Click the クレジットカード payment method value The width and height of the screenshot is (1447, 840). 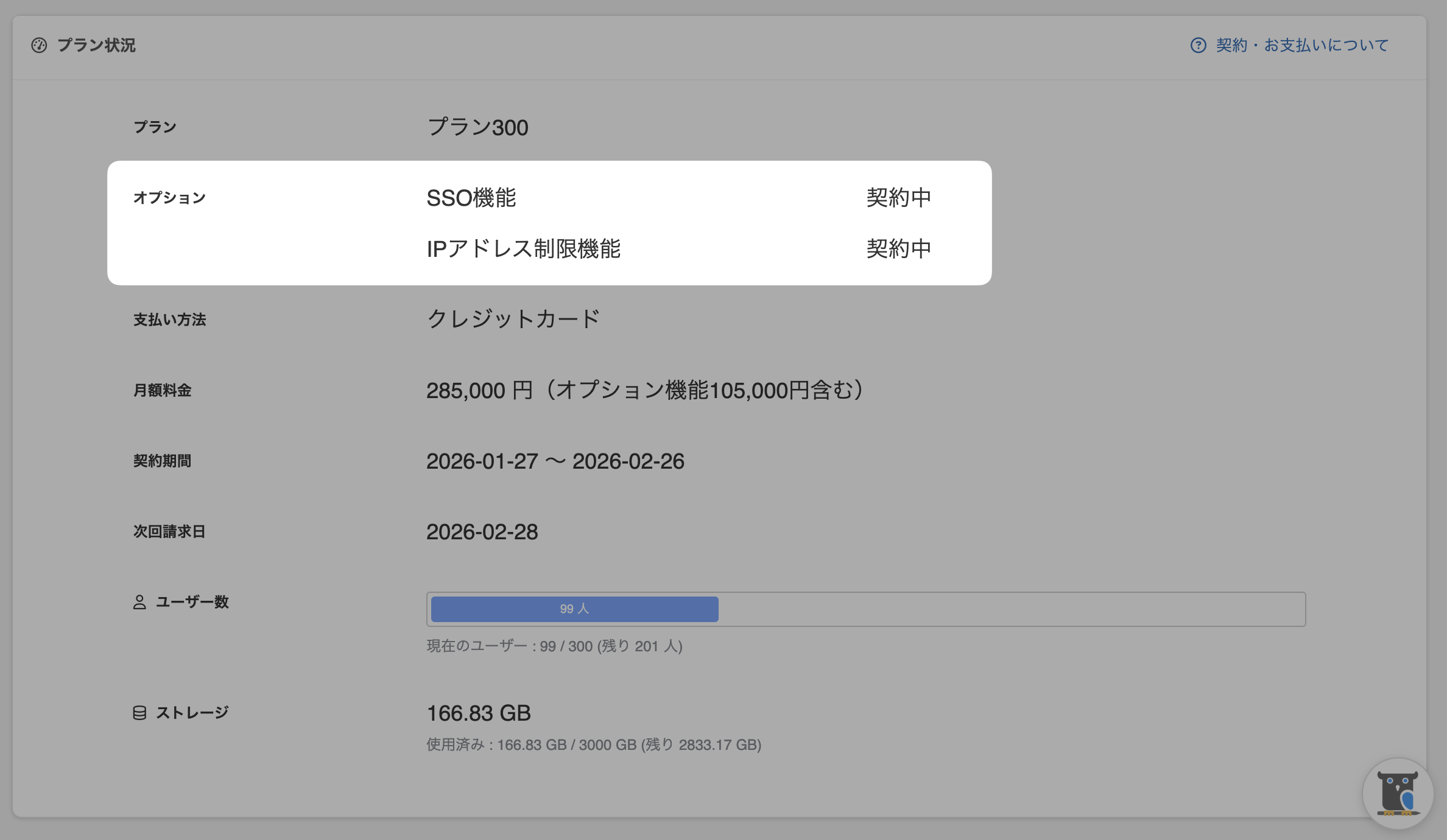513,319
